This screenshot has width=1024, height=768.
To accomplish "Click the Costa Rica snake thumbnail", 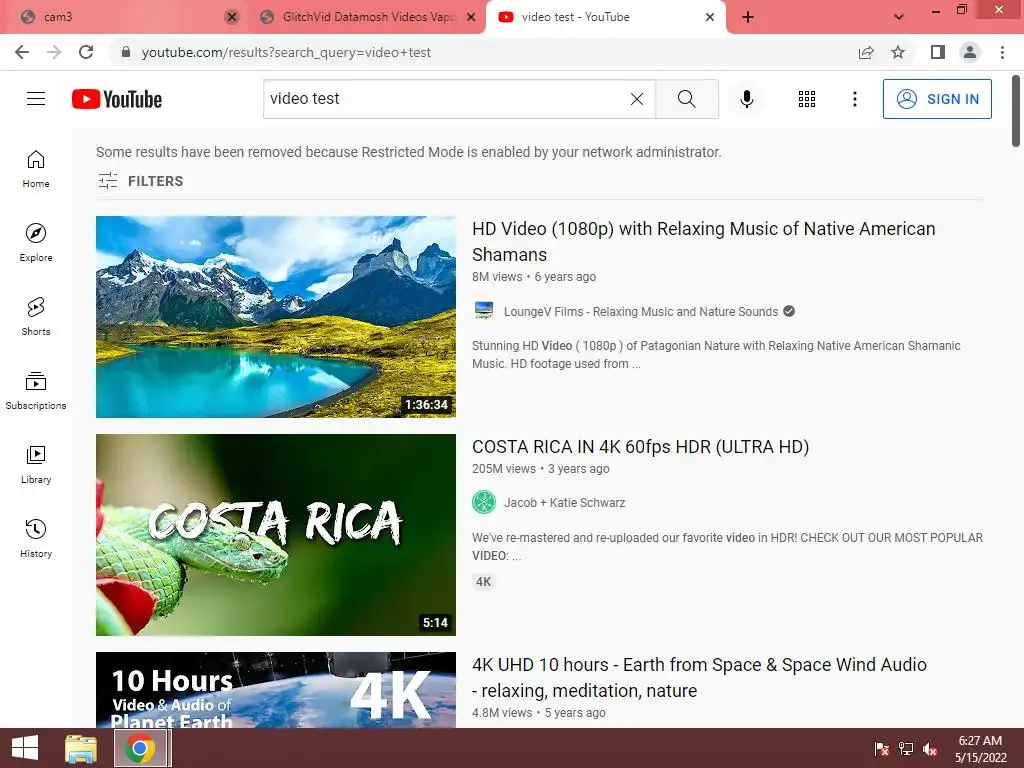I will click(x=276, y=535).
